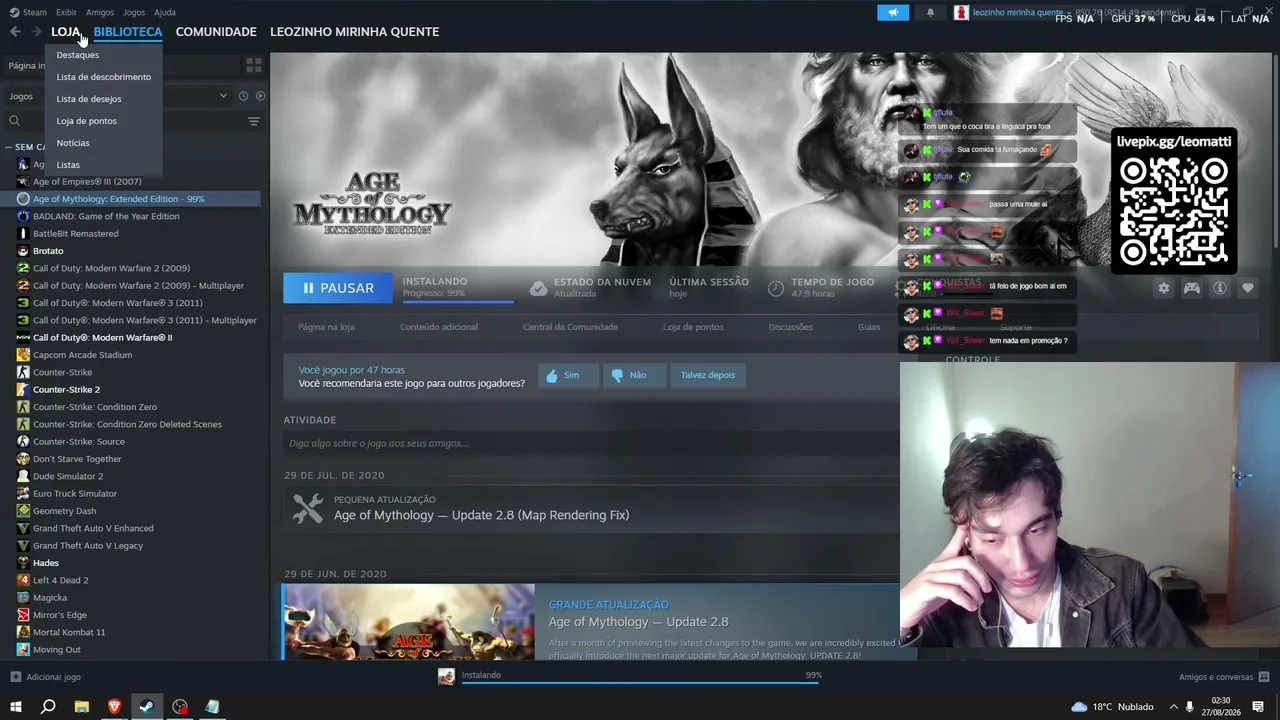Open Conteúdo adicional link
Image resolution: width=1280 pixels, height=720 pixels.
[x=439, y=327]
